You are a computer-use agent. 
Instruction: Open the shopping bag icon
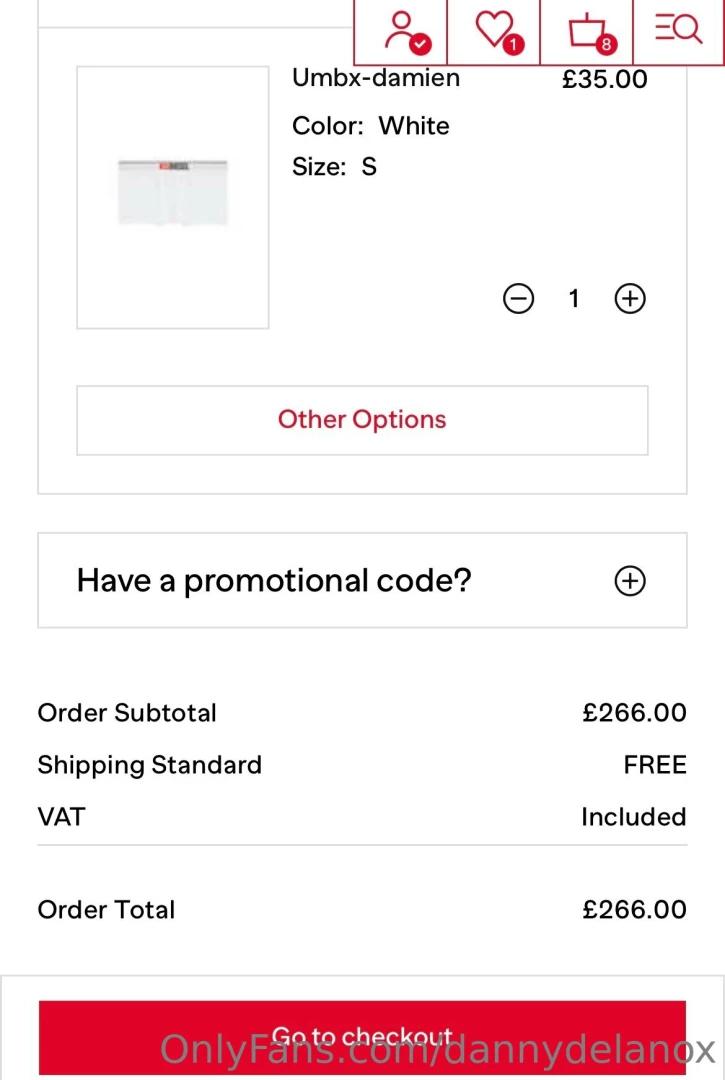click(588, 31)
